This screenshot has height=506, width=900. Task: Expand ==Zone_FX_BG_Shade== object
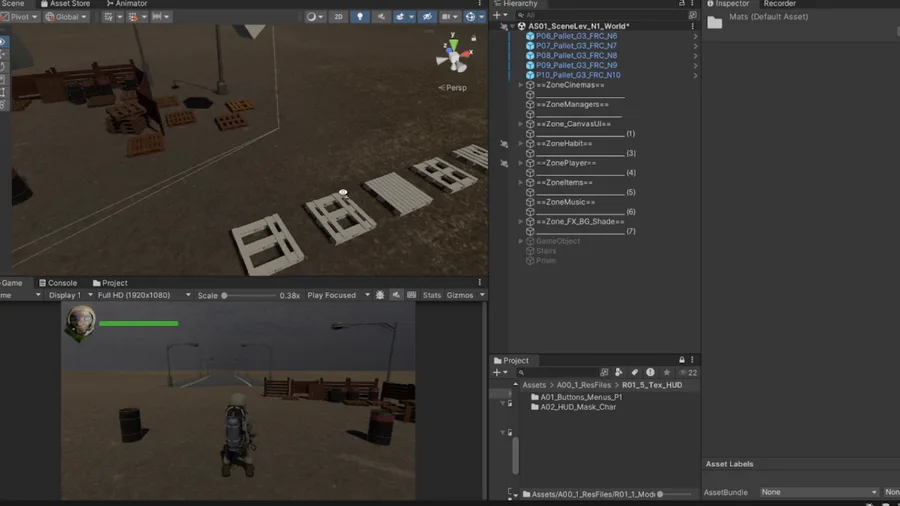click(521, 221)
